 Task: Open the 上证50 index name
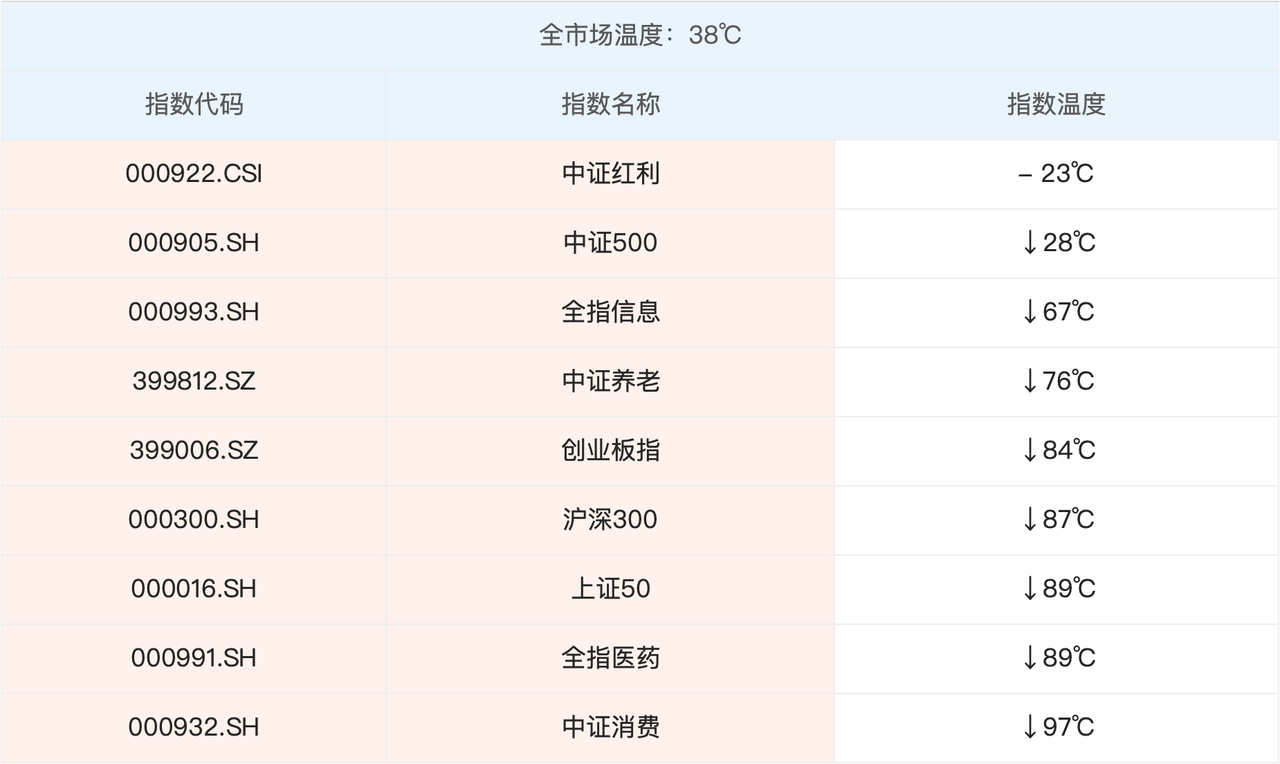click(610, 588)
